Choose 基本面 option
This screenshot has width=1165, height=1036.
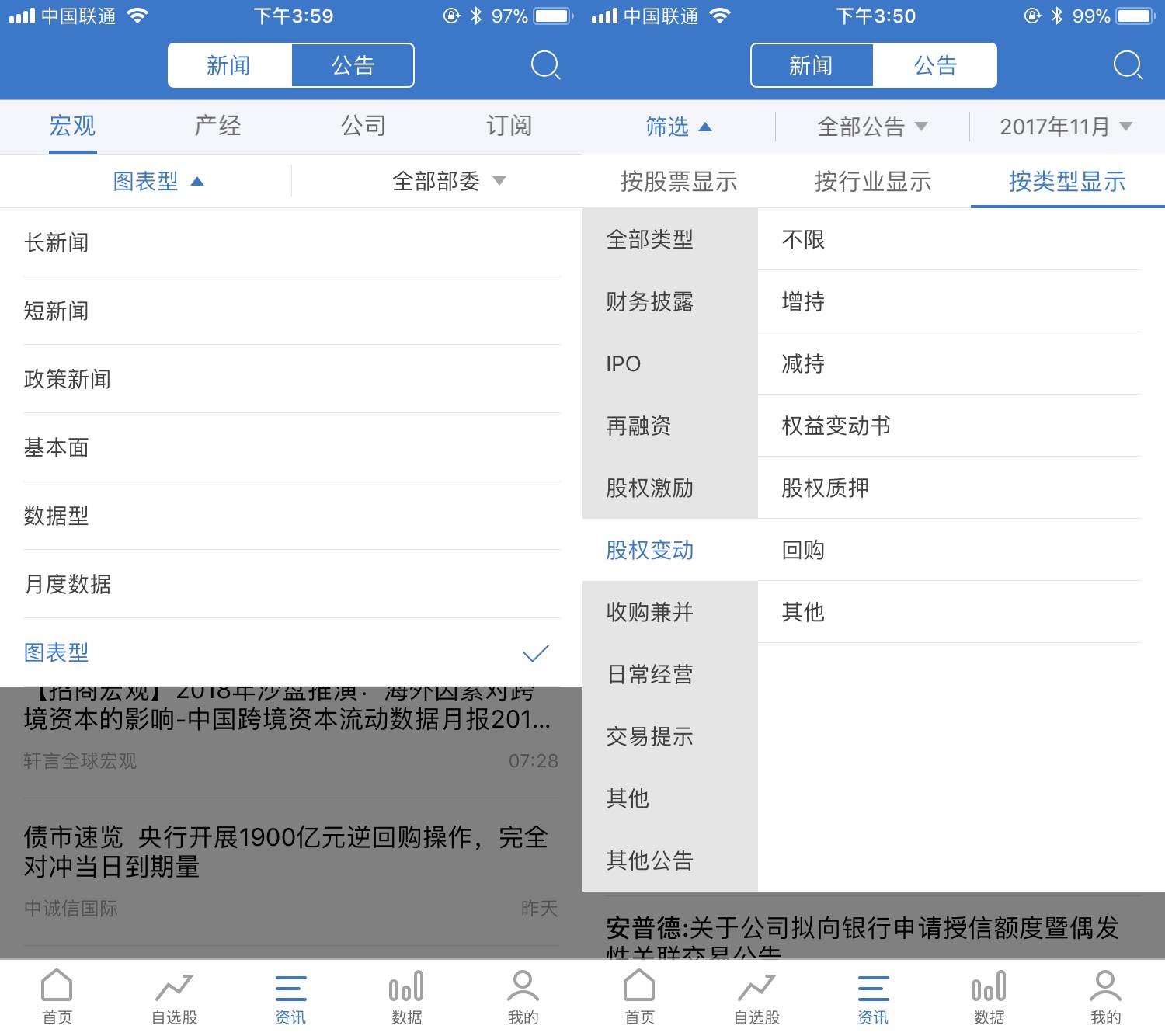(291, 447)
